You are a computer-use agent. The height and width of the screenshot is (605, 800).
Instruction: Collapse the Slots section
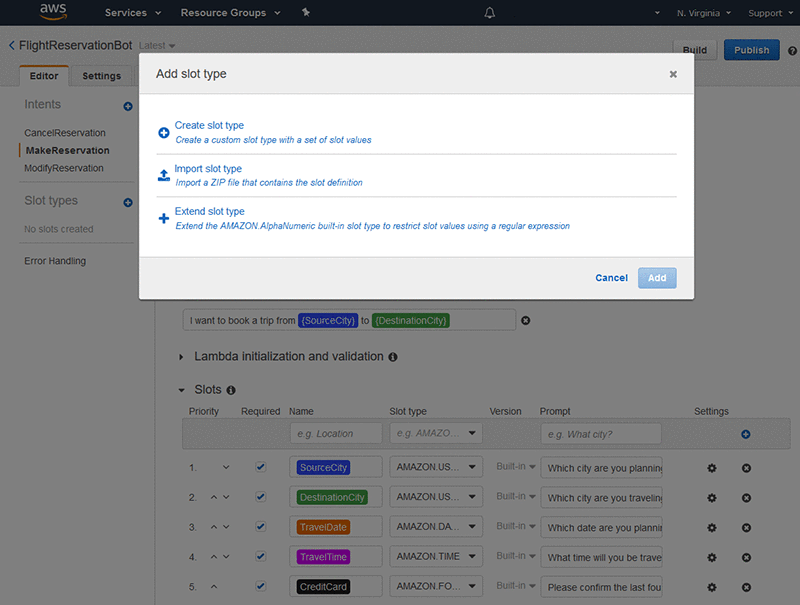pos(181,390)
